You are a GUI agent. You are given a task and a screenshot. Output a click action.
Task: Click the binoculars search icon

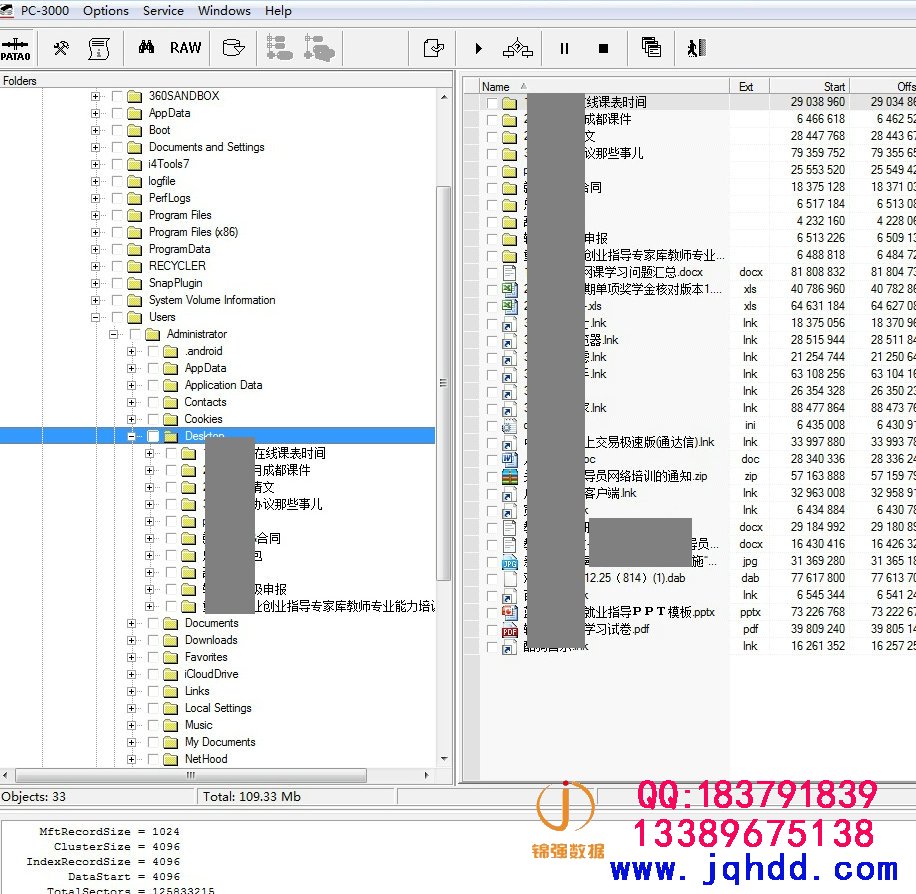coord(146,47)
